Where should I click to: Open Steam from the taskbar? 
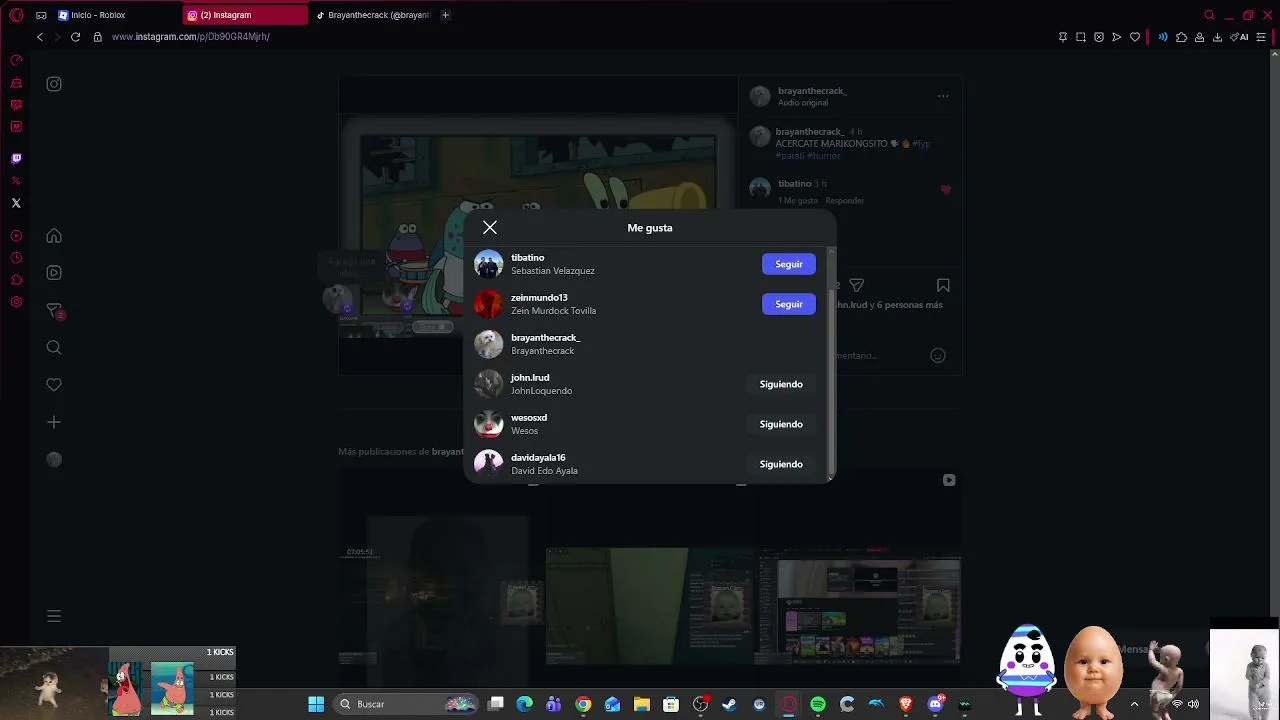(x=729, y=704)
